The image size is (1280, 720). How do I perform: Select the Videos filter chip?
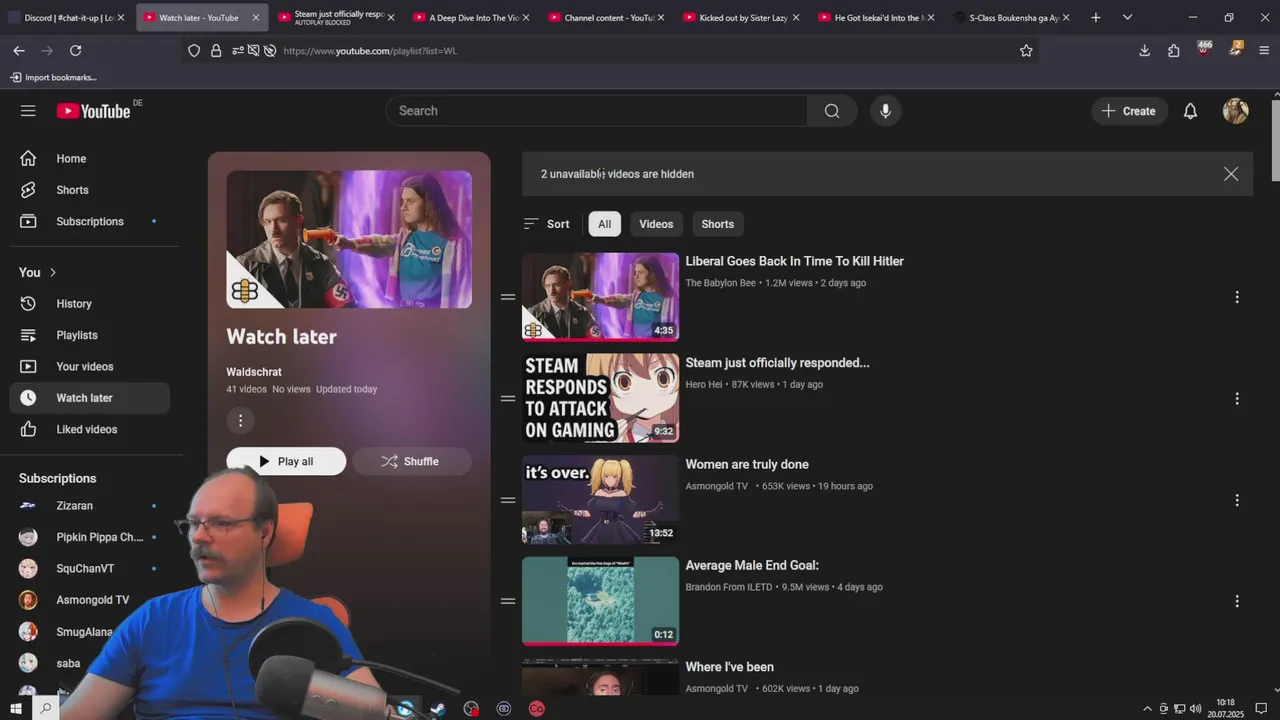656,224
